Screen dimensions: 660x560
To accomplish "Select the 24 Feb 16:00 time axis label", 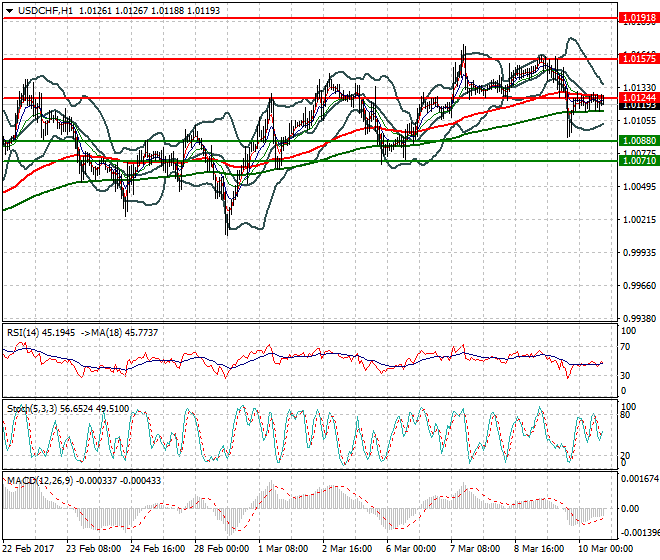I will (157, 549).
